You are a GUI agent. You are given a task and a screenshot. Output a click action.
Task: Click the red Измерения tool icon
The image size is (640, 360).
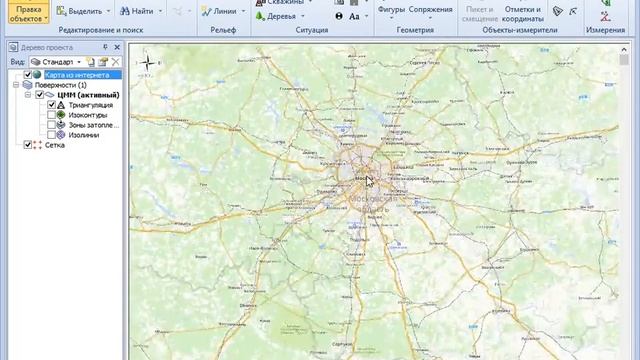click(x=605, y=16)
